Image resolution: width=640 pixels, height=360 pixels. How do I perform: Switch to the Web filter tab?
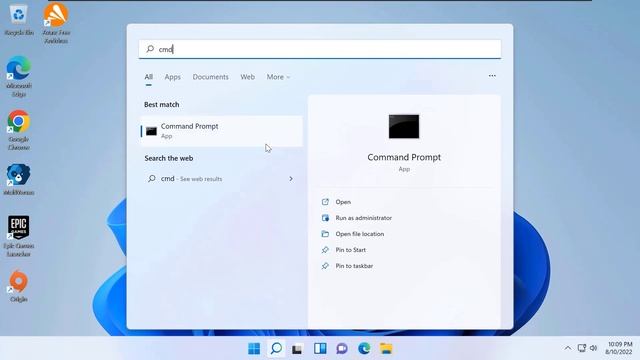pyautogui.click(x=247, y=77)
